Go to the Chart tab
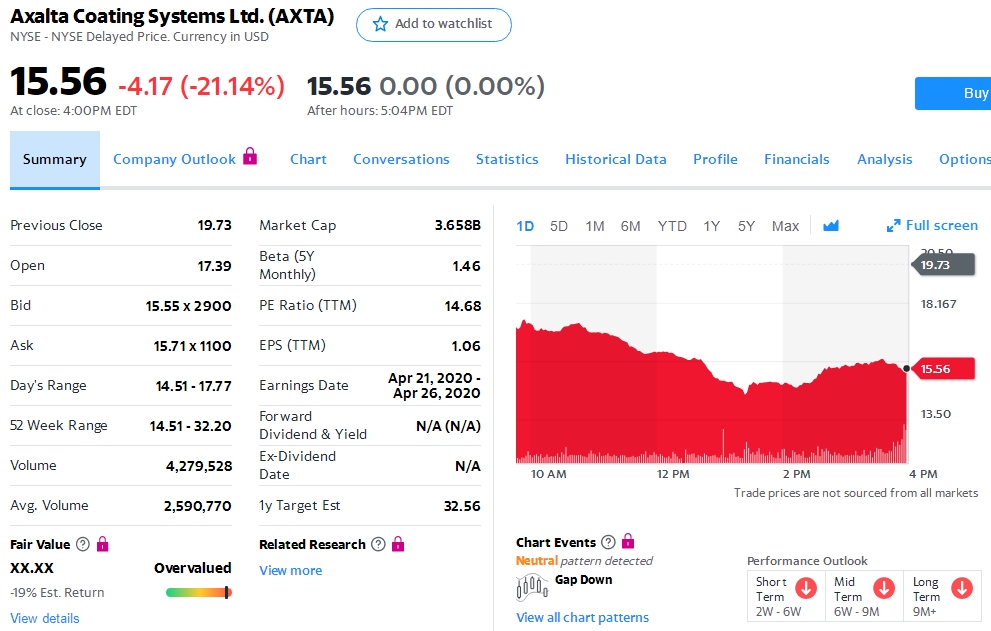Viewport: 991px width, 631px height. pos(308,159)
